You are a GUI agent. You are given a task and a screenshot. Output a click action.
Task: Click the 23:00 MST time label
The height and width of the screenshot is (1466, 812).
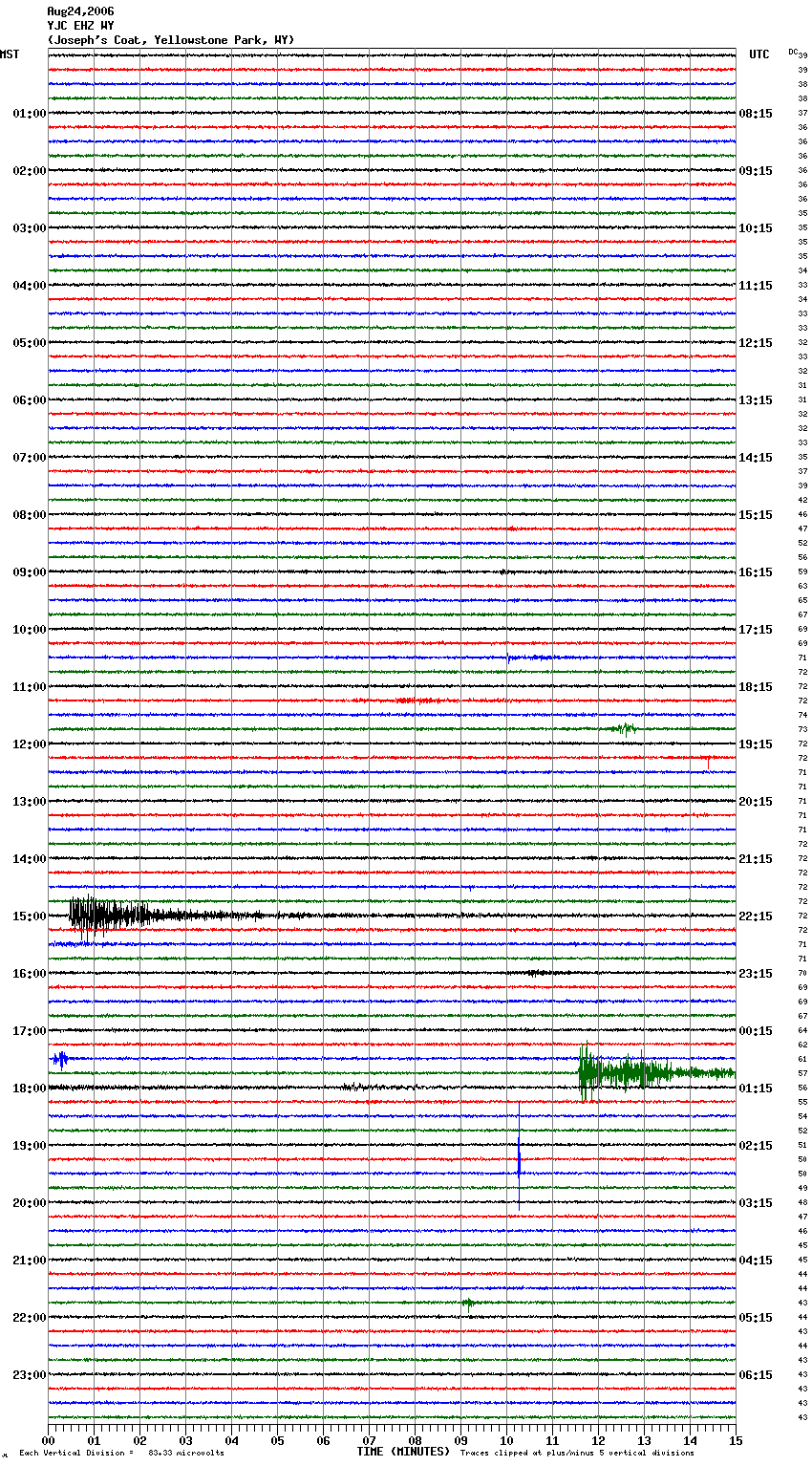tap(30, 1375)
